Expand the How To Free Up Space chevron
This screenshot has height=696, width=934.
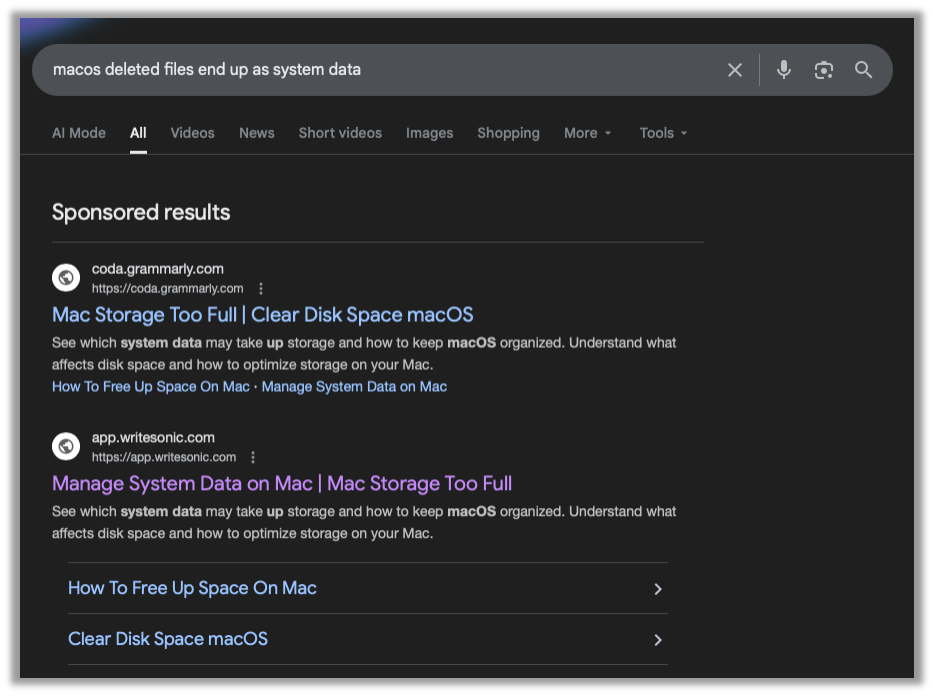coord(658,588)
